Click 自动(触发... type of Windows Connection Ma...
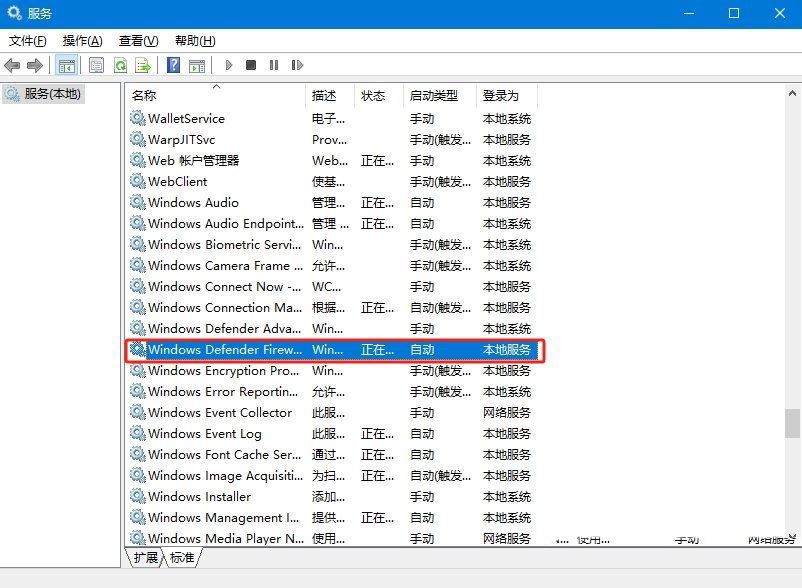 click(440, 307)
